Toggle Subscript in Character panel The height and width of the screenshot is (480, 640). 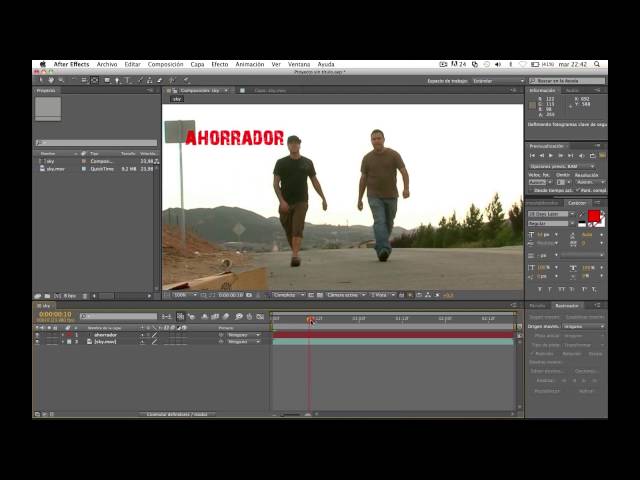click(x=594, y=289)
